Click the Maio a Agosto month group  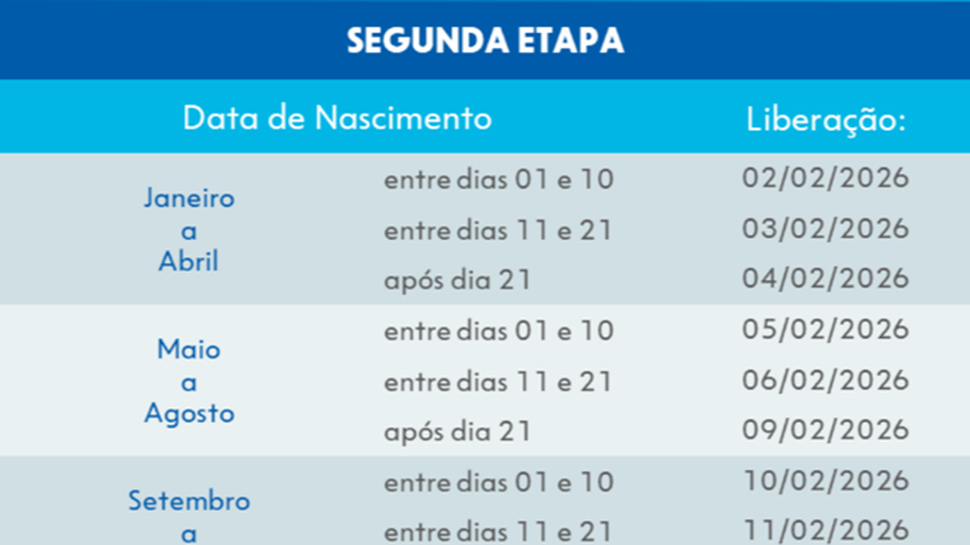[188, 381]
